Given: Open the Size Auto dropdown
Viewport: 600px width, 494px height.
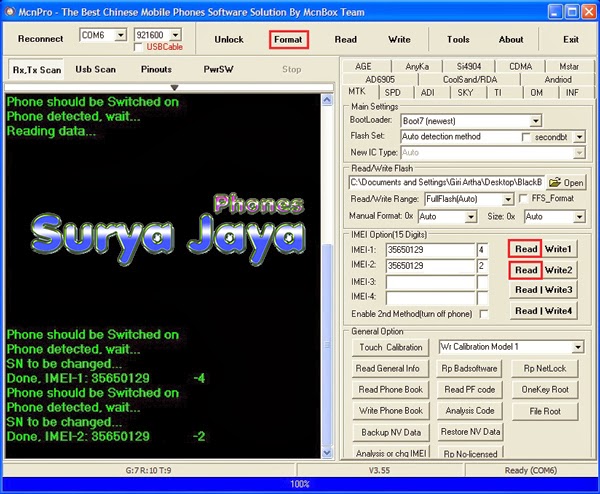Looking at the screenshot, I should [579, 217].
